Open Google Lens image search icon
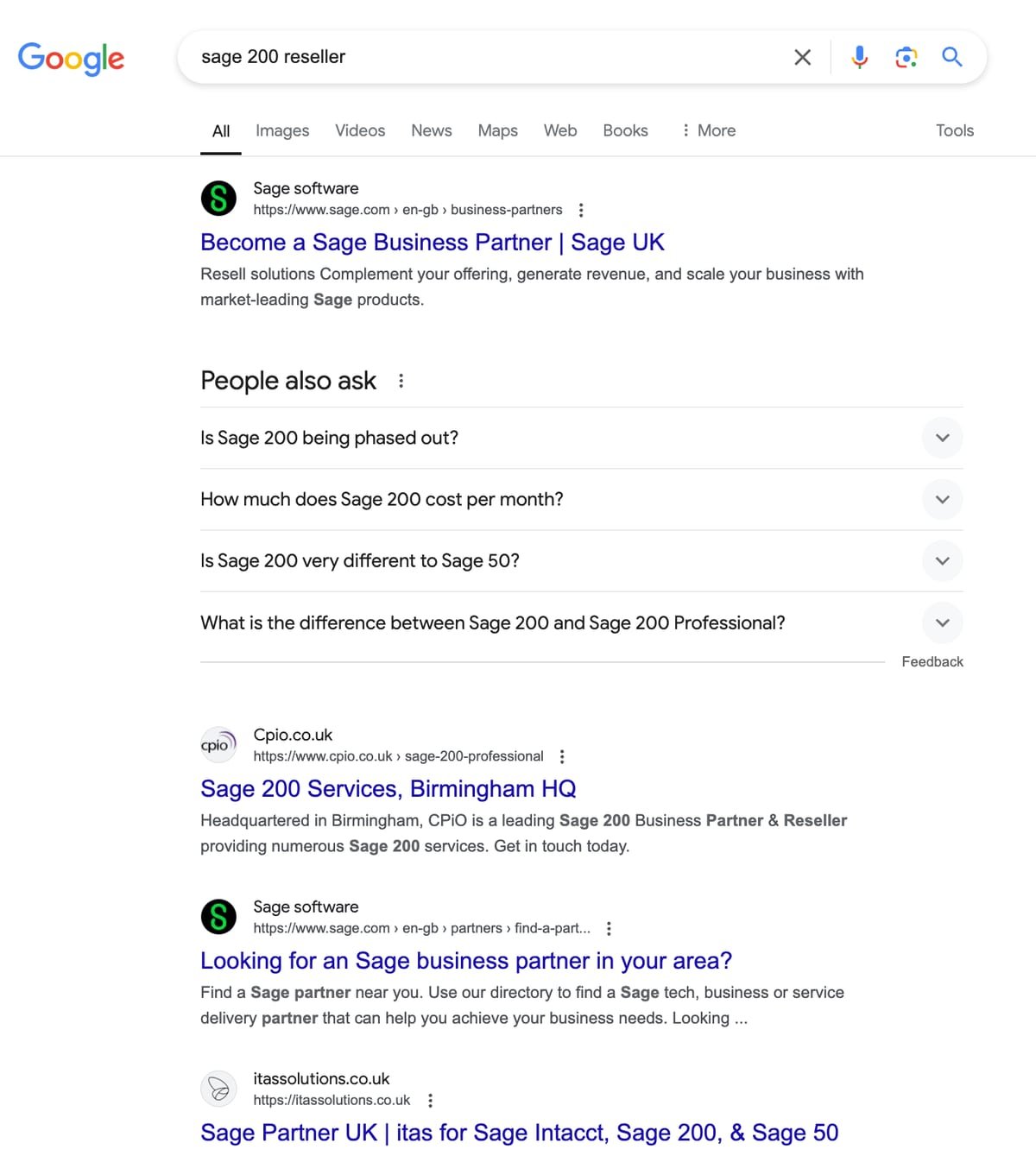1036x1156 pixels. coord(906,57)
